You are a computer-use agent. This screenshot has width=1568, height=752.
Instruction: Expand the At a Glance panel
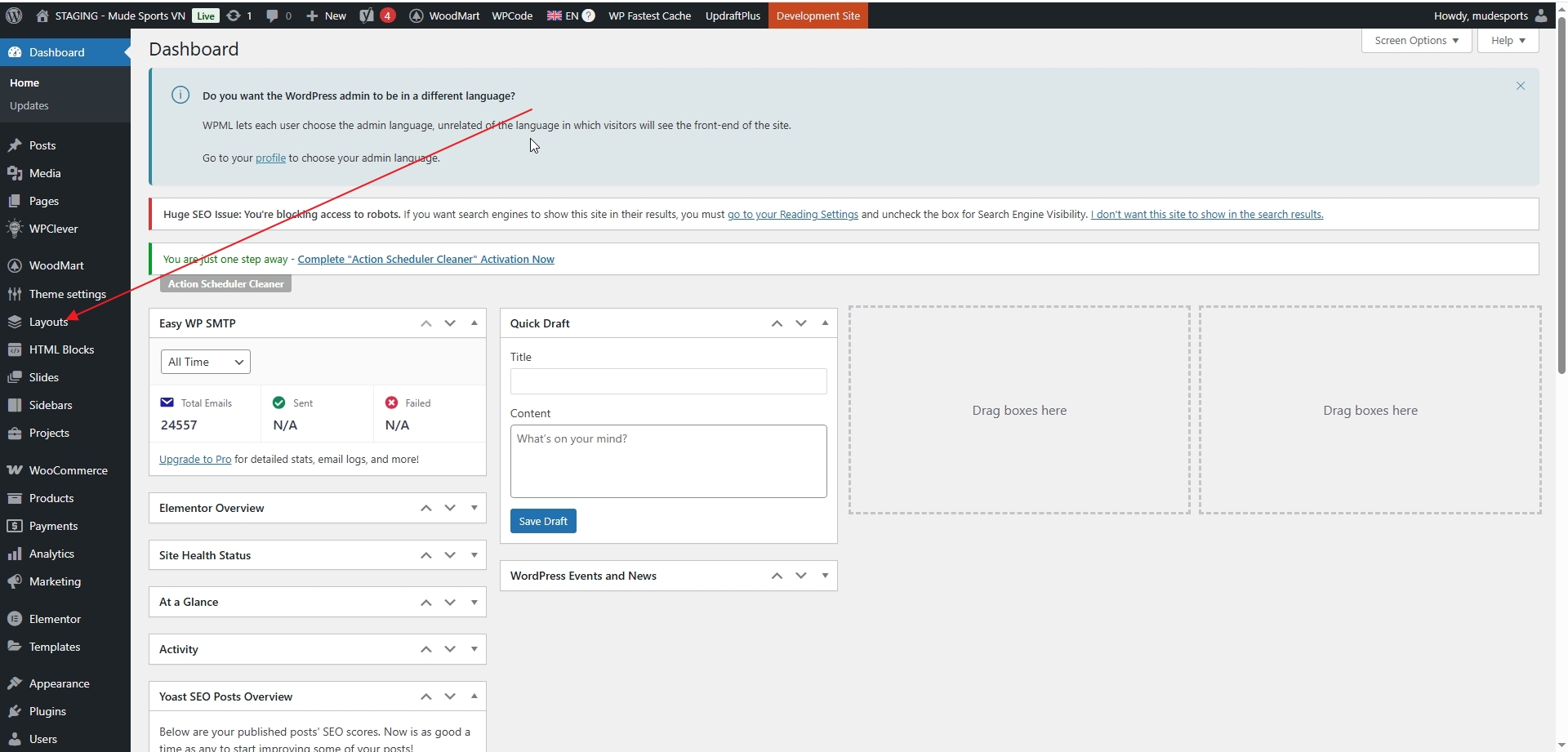tap(474, 602)
